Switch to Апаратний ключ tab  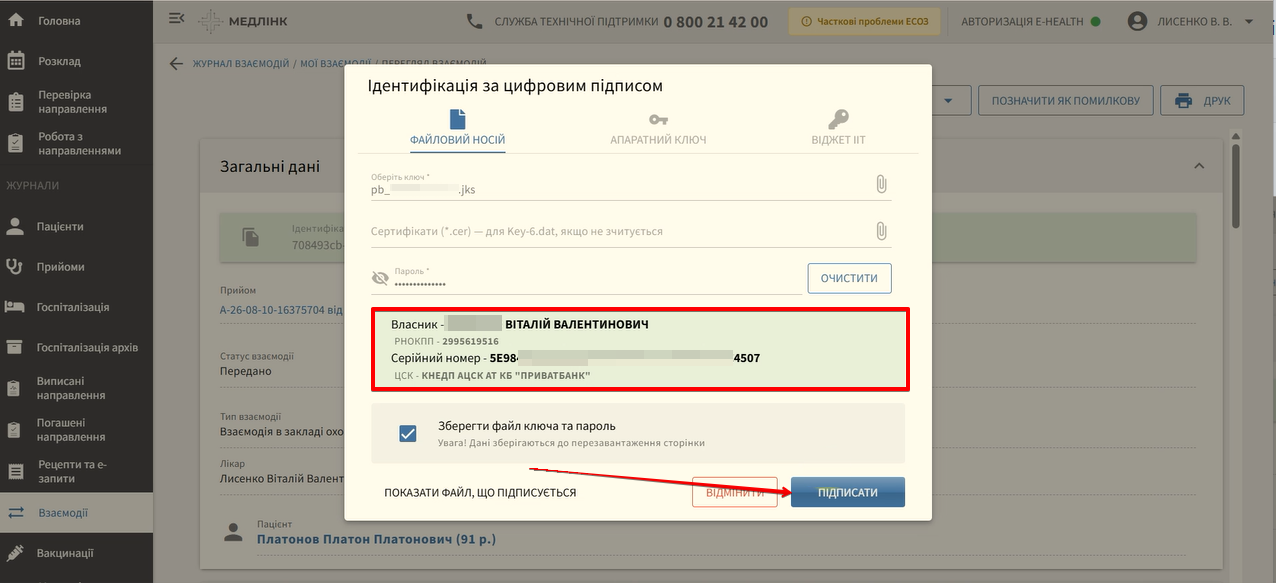coord(658,130)
